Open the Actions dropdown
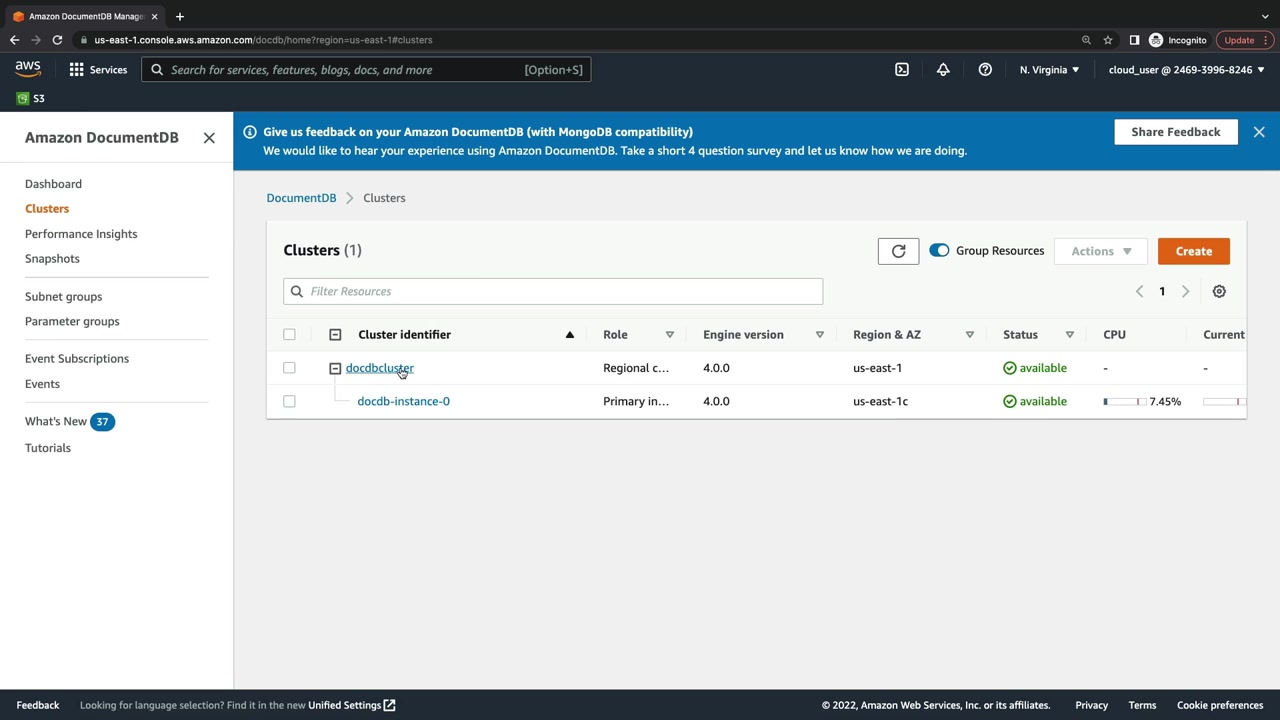The image size is (1280, 720). [1100, 251]
